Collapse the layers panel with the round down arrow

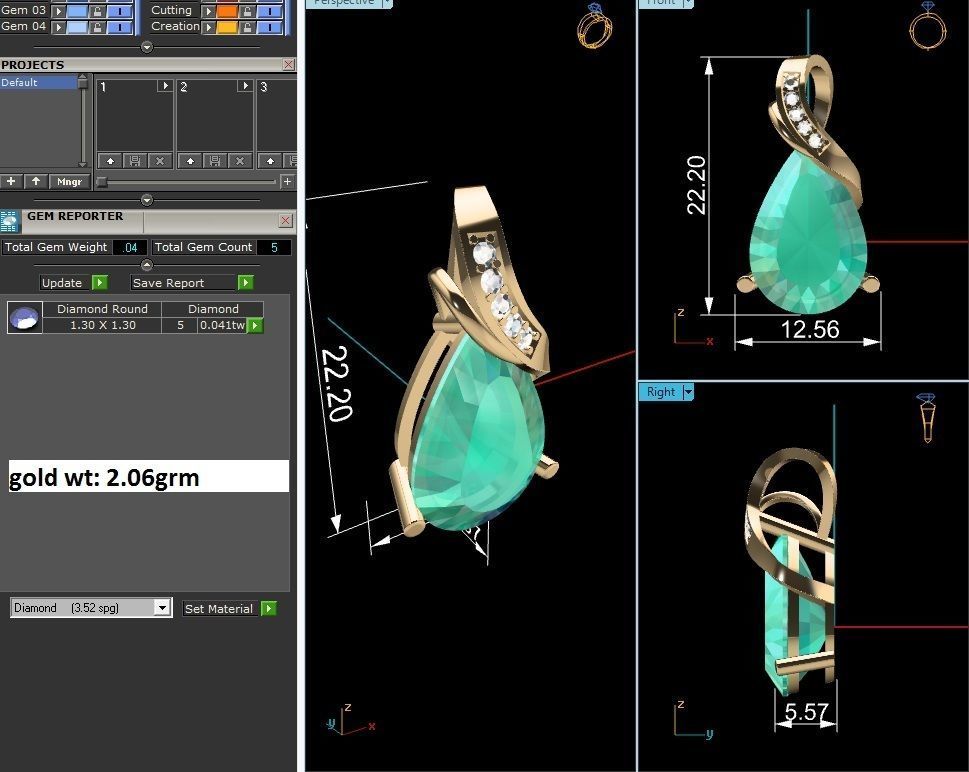pyautogui.click(x=146, y=47)
